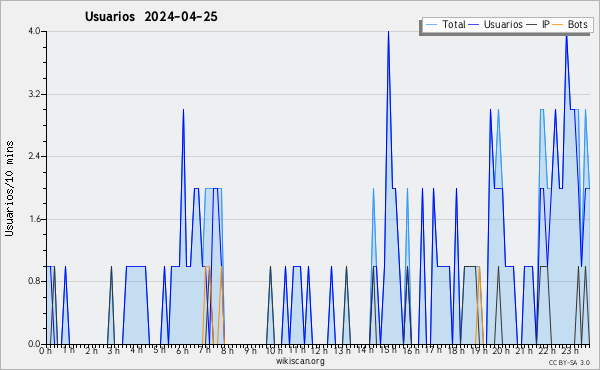Click the 1.6 y-axis value
This screenshot has width=600, height=370.
(34, 219)
